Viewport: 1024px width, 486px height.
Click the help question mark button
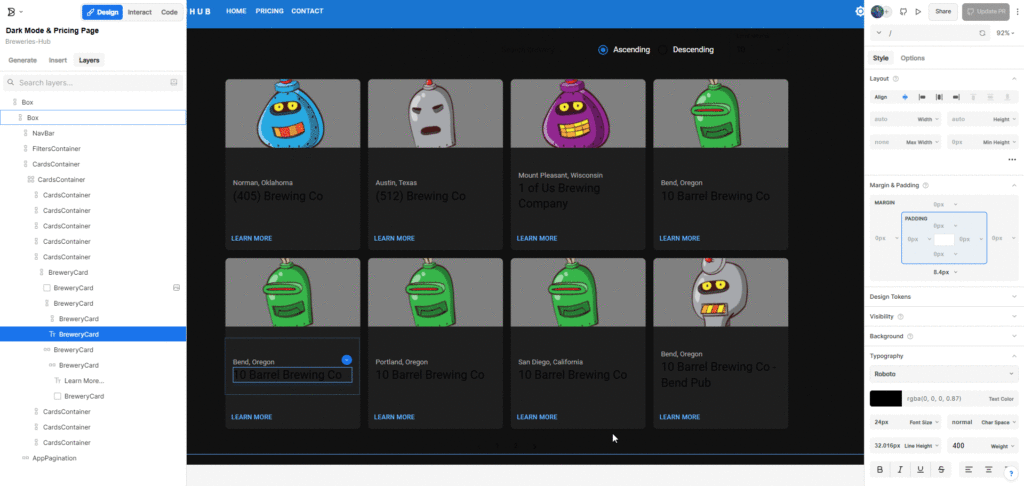(1010, 474)
